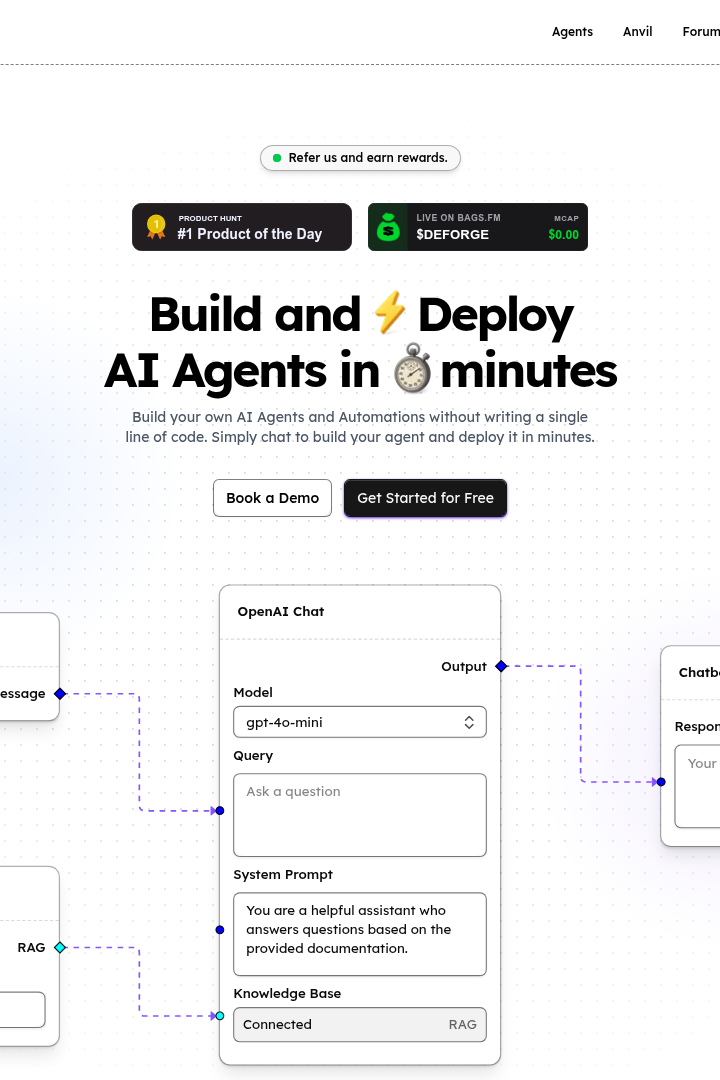This screenshot has height=1080, width=720.
Task: Click the Book a Demo button
Action: 272,498
